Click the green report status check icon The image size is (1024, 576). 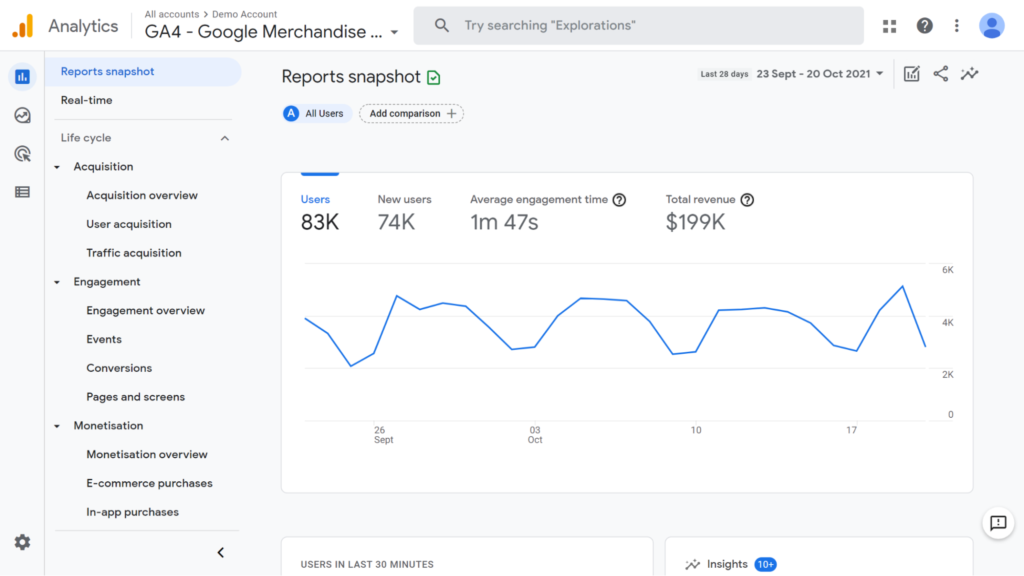pos(434,78)
